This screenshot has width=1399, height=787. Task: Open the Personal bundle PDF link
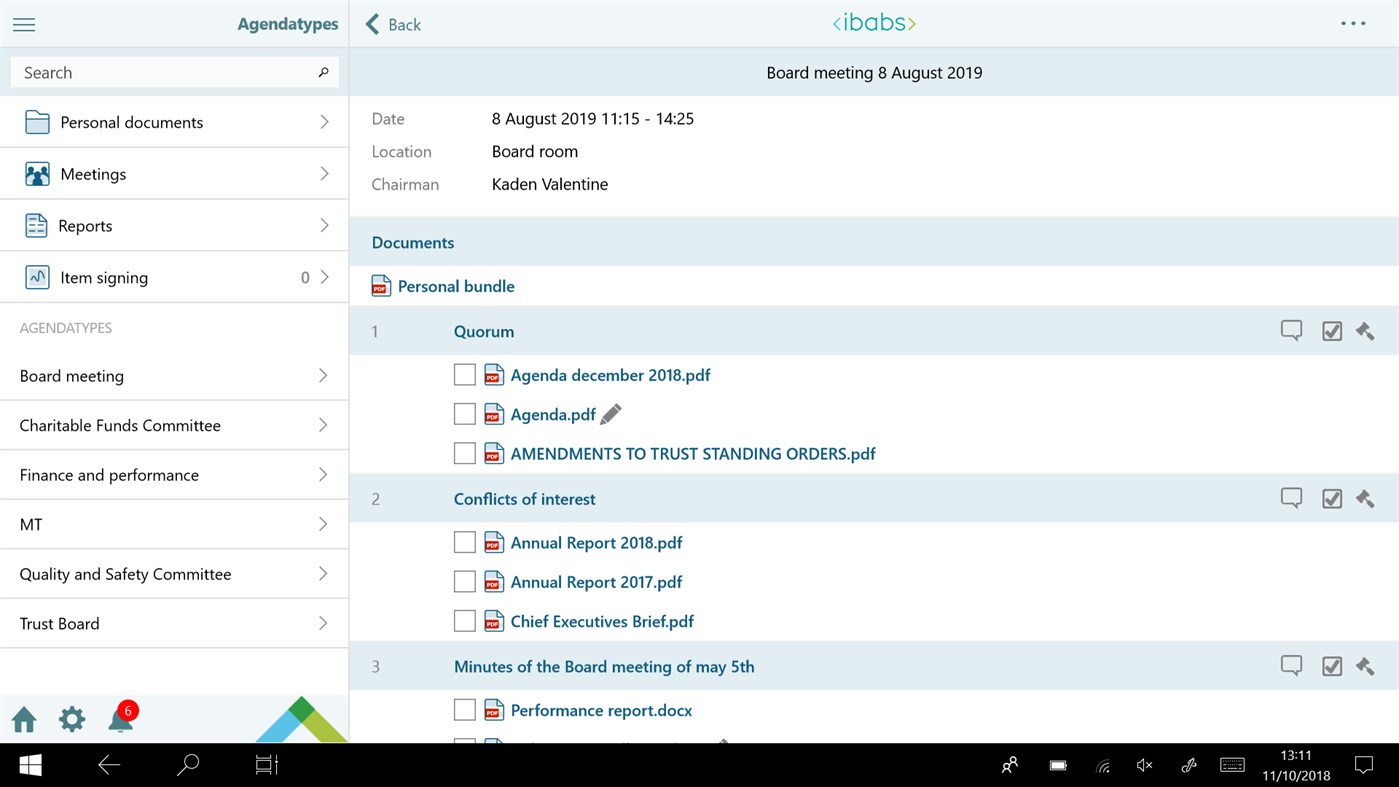[x=456, y=286]
